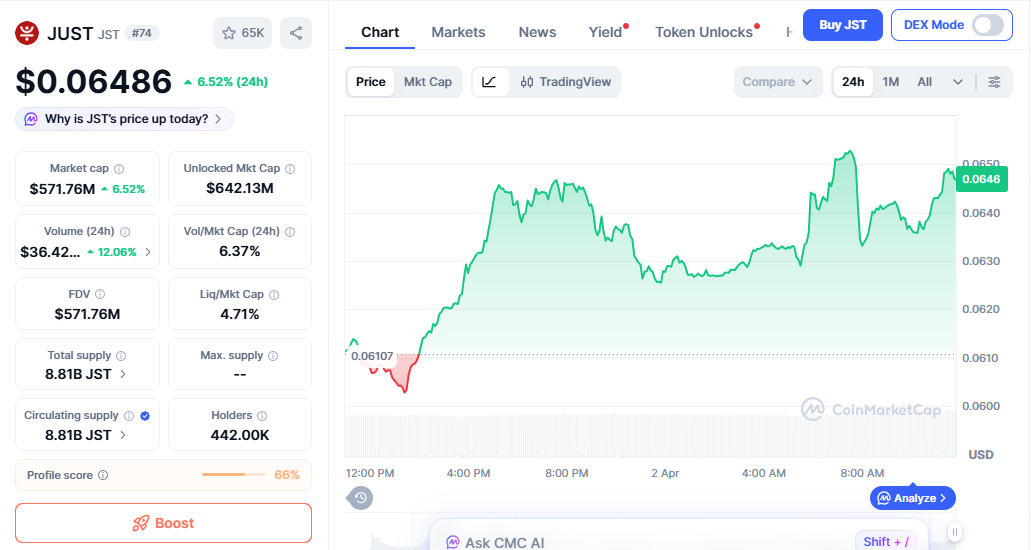
Task: Switch to the Markets tab
Action: pyautogui.click(x=458, y=32)
